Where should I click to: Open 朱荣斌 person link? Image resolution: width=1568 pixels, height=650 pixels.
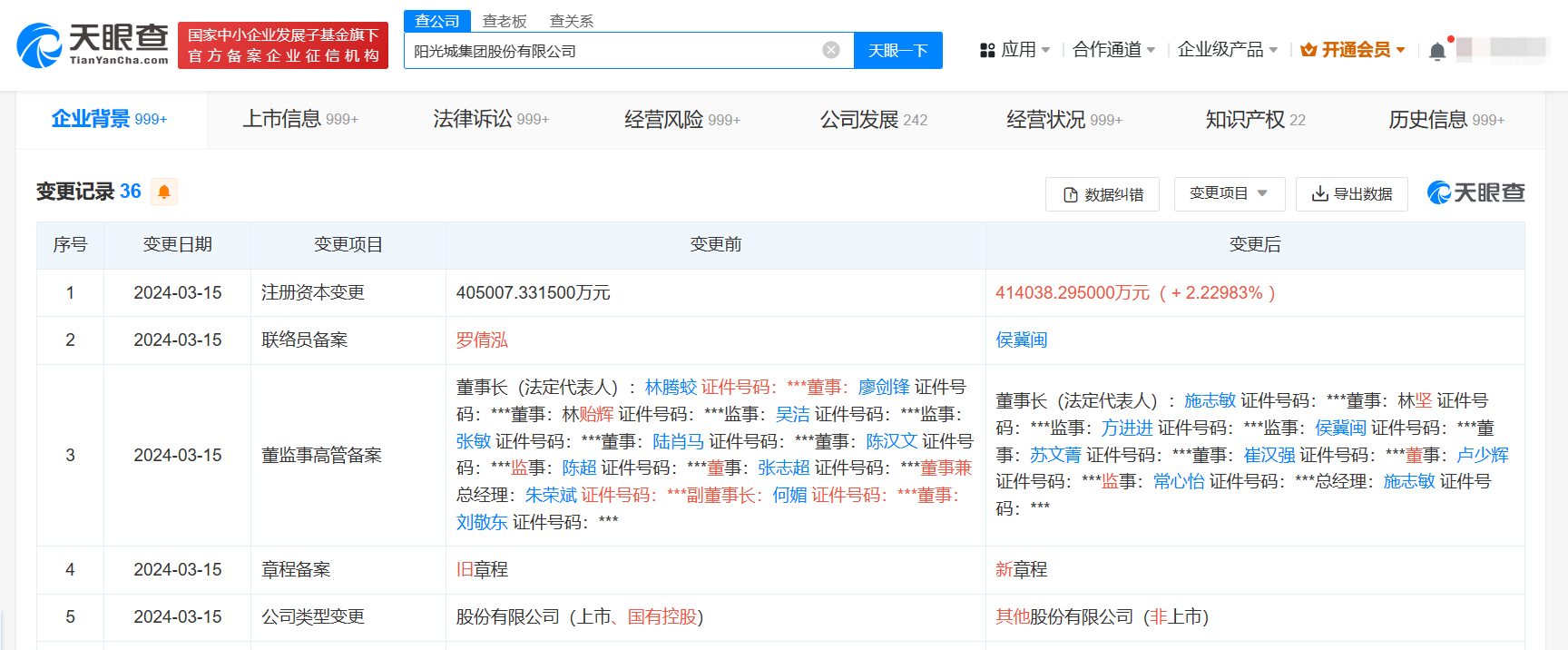click(551, 495)
